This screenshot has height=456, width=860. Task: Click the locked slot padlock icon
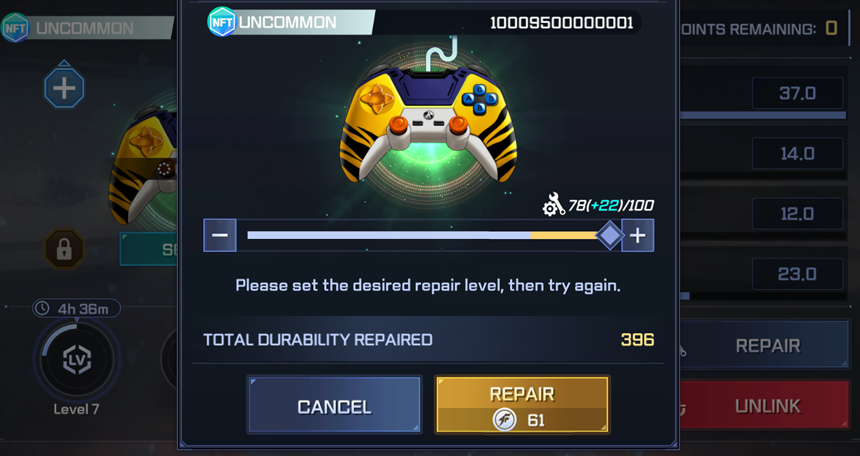(65, 250)
